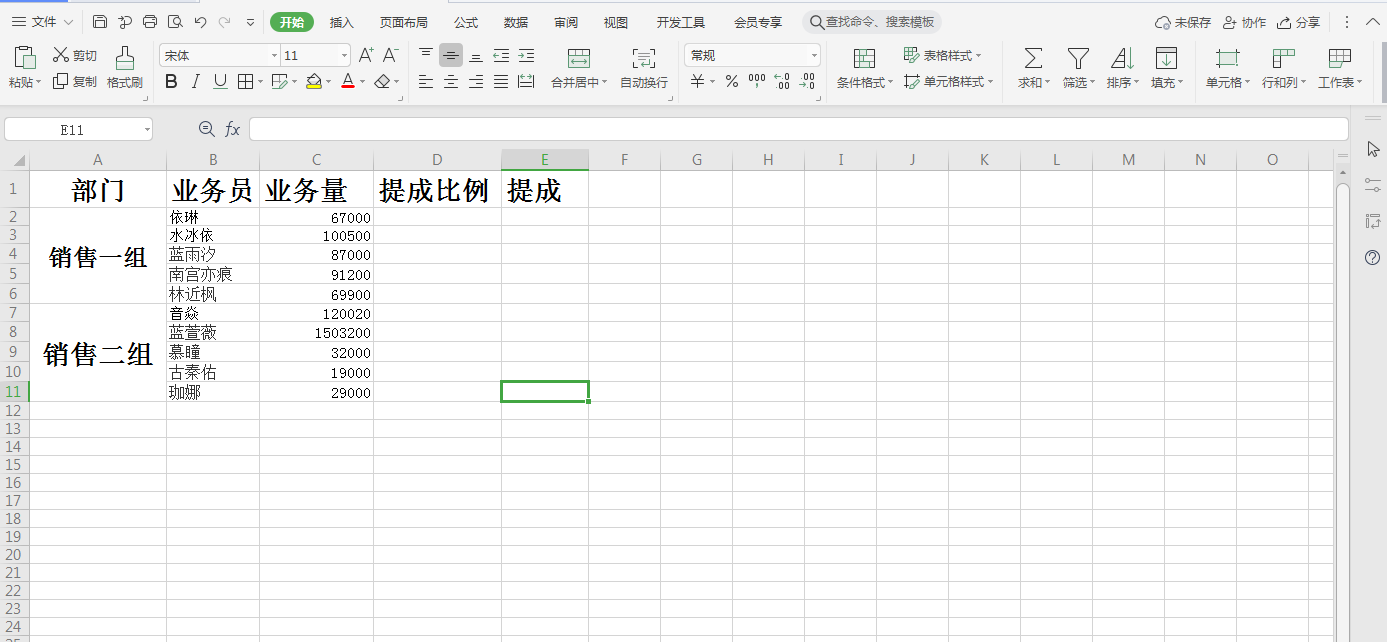
Task: Click the formula bar input field
Action: coord(798,129)
